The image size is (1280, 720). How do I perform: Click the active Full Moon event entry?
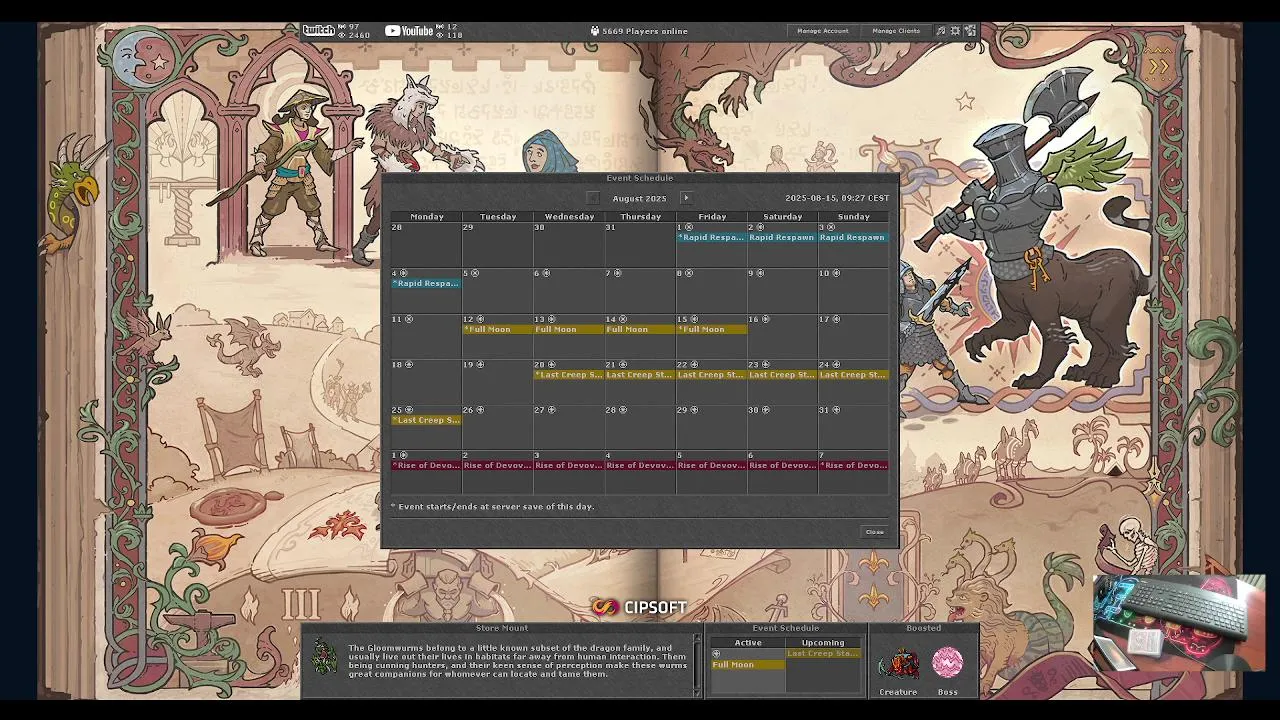tap(748, 664)
